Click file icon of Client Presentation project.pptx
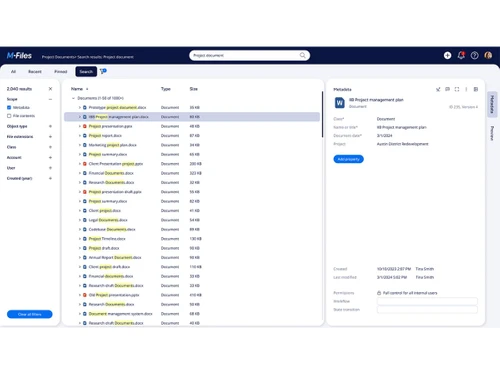Image resolution: width=500 pixels, height=375 pixels. [85, 164]
